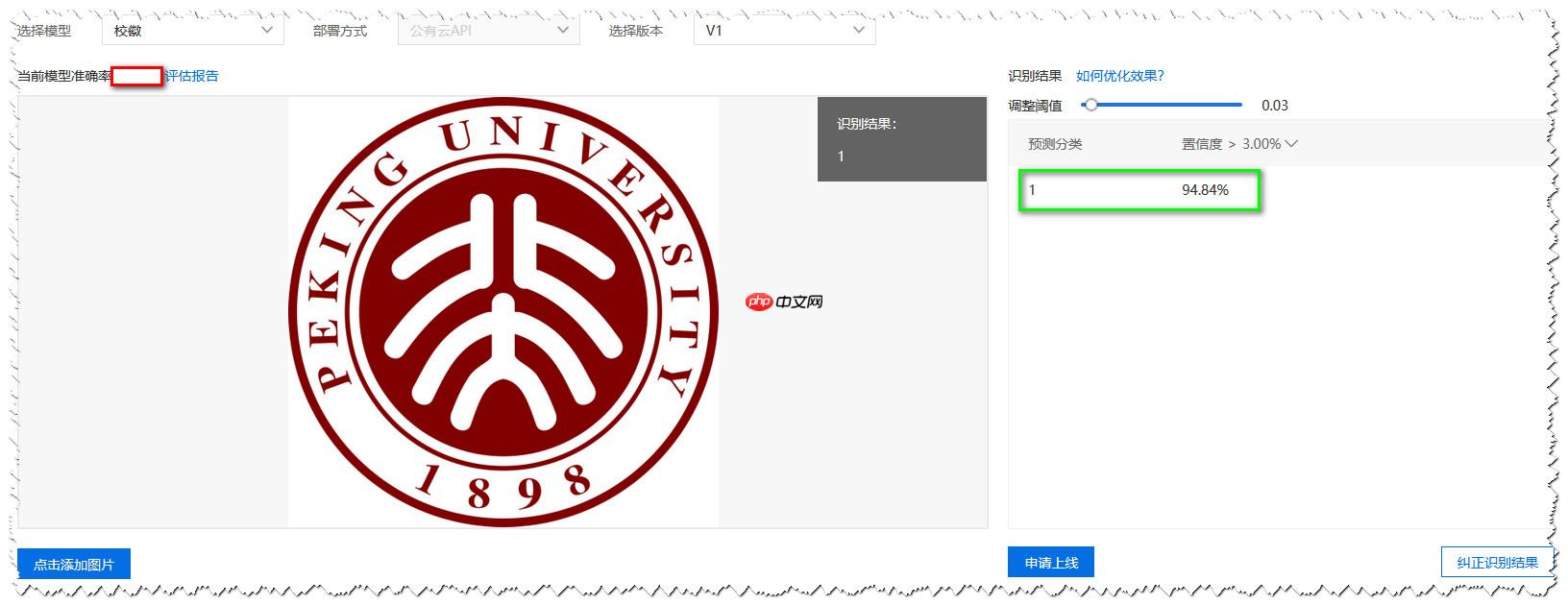Click the Peking University logo image
Image resolution: width=1568 pixels, height=605 pixels.
(x=503, y=312)
